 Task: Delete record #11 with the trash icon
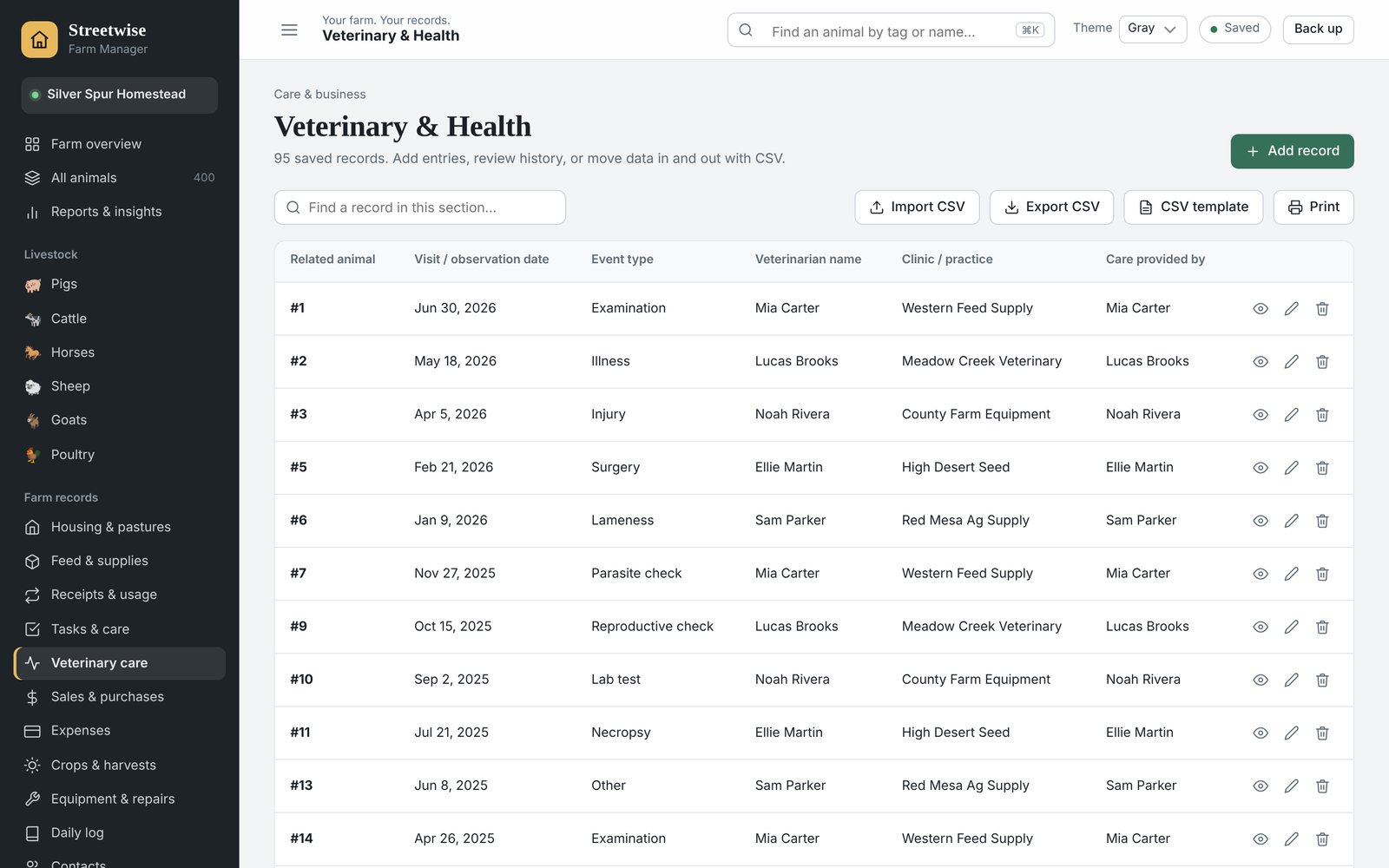coord(1322,732)
